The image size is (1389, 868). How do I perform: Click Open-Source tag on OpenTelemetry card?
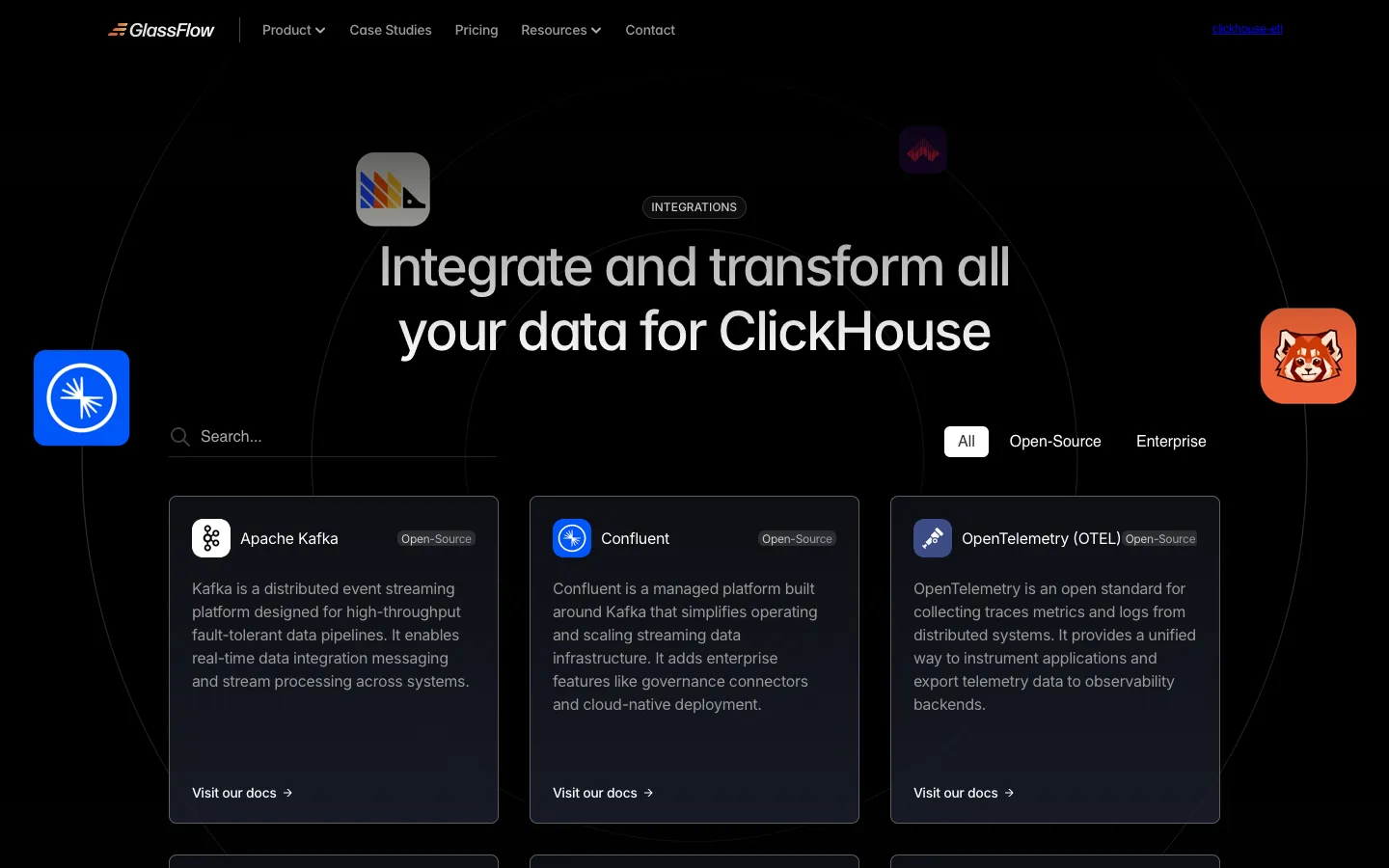[1160, 539]
